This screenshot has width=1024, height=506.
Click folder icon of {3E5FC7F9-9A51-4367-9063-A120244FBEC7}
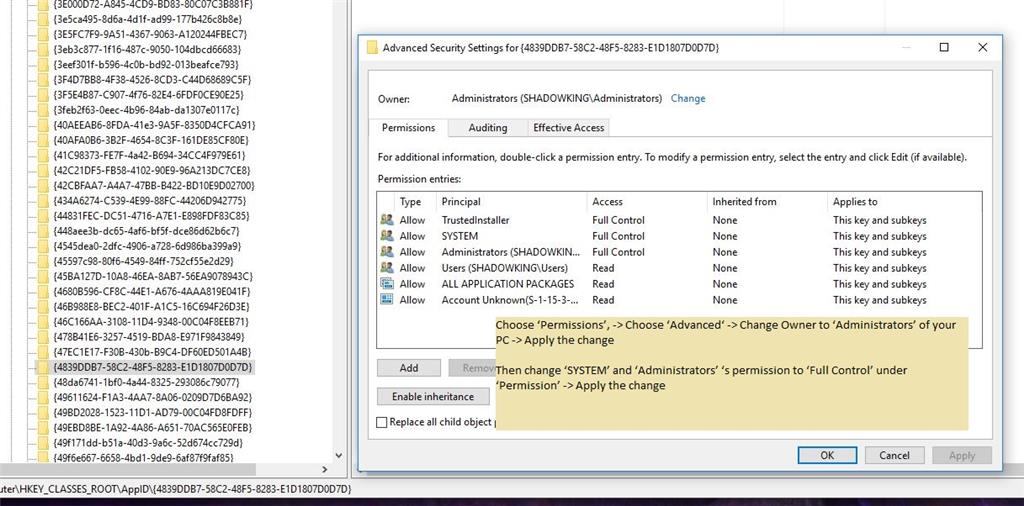(44, 34)
